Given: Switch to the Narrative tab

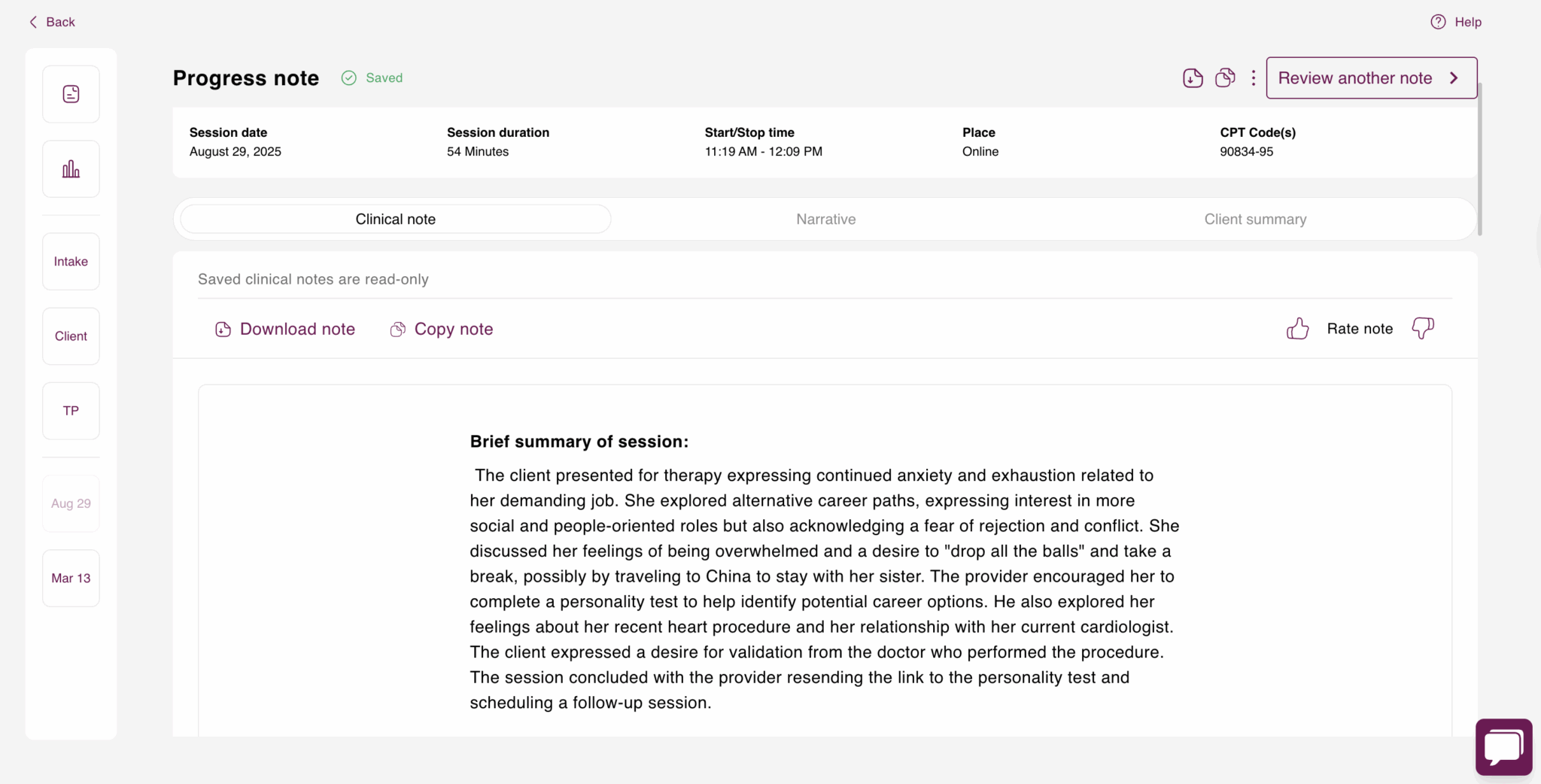Looking at the screenshot, I should tap(825, 219).
